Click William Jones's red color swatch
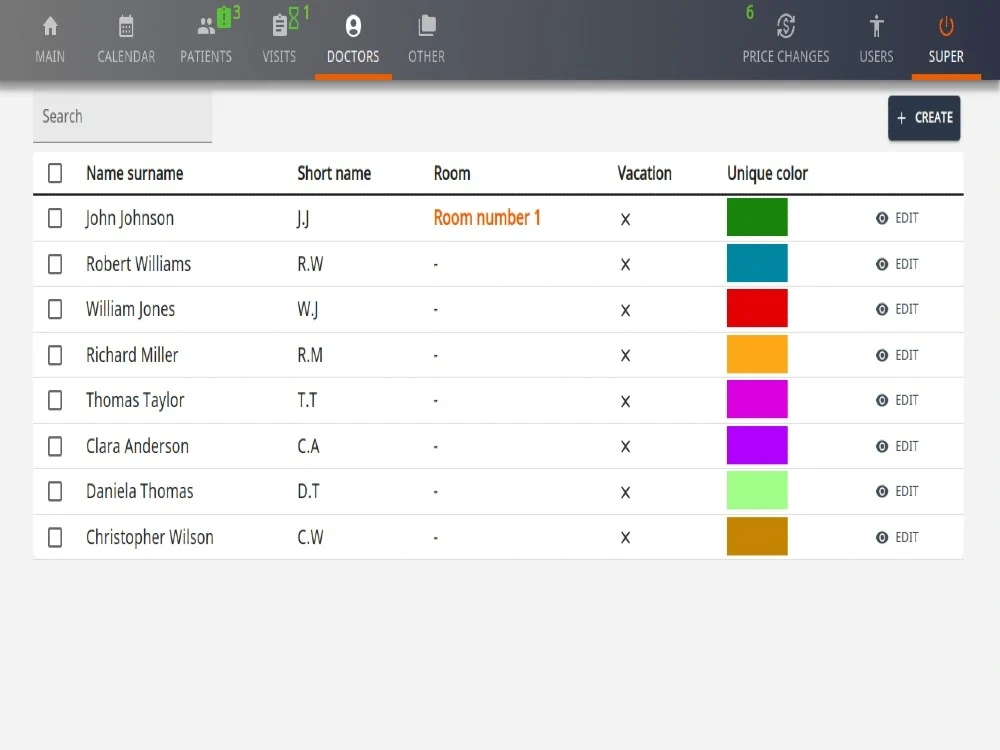 [757, 308]
